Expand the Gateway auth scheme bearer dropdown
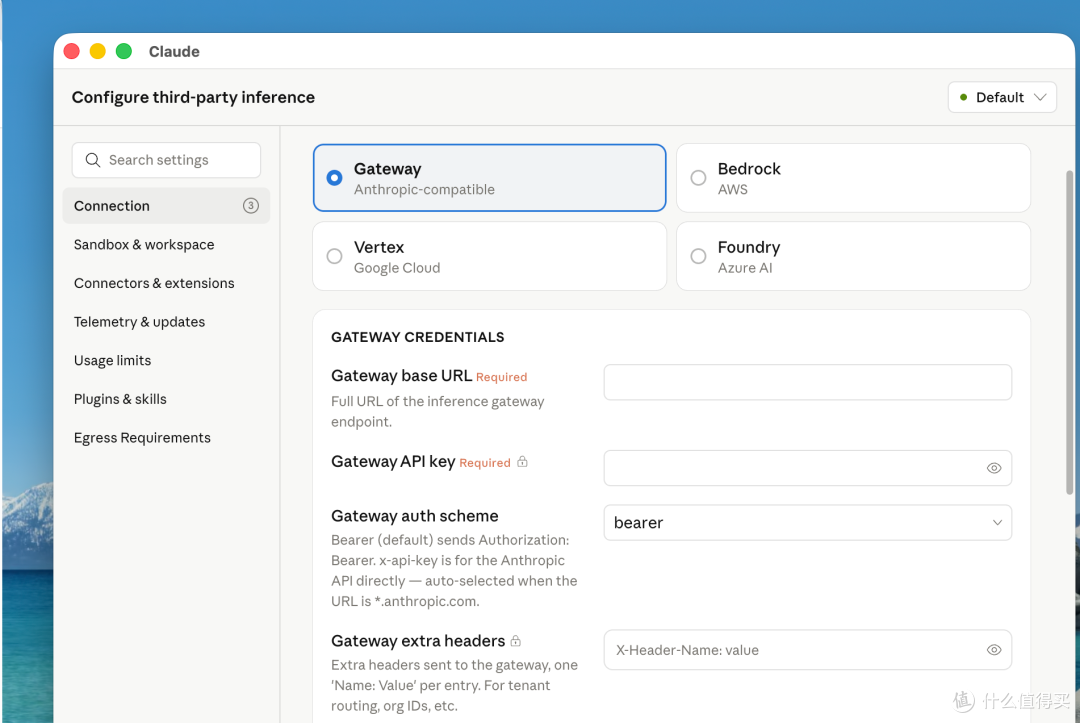The image size is (1080, 723). coord(807,523)
